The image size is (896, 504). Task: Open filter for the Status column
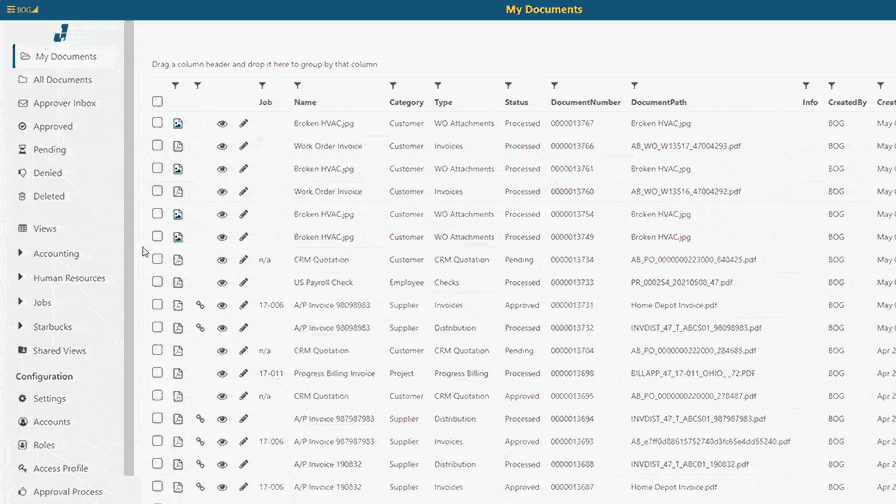[509, 86]
